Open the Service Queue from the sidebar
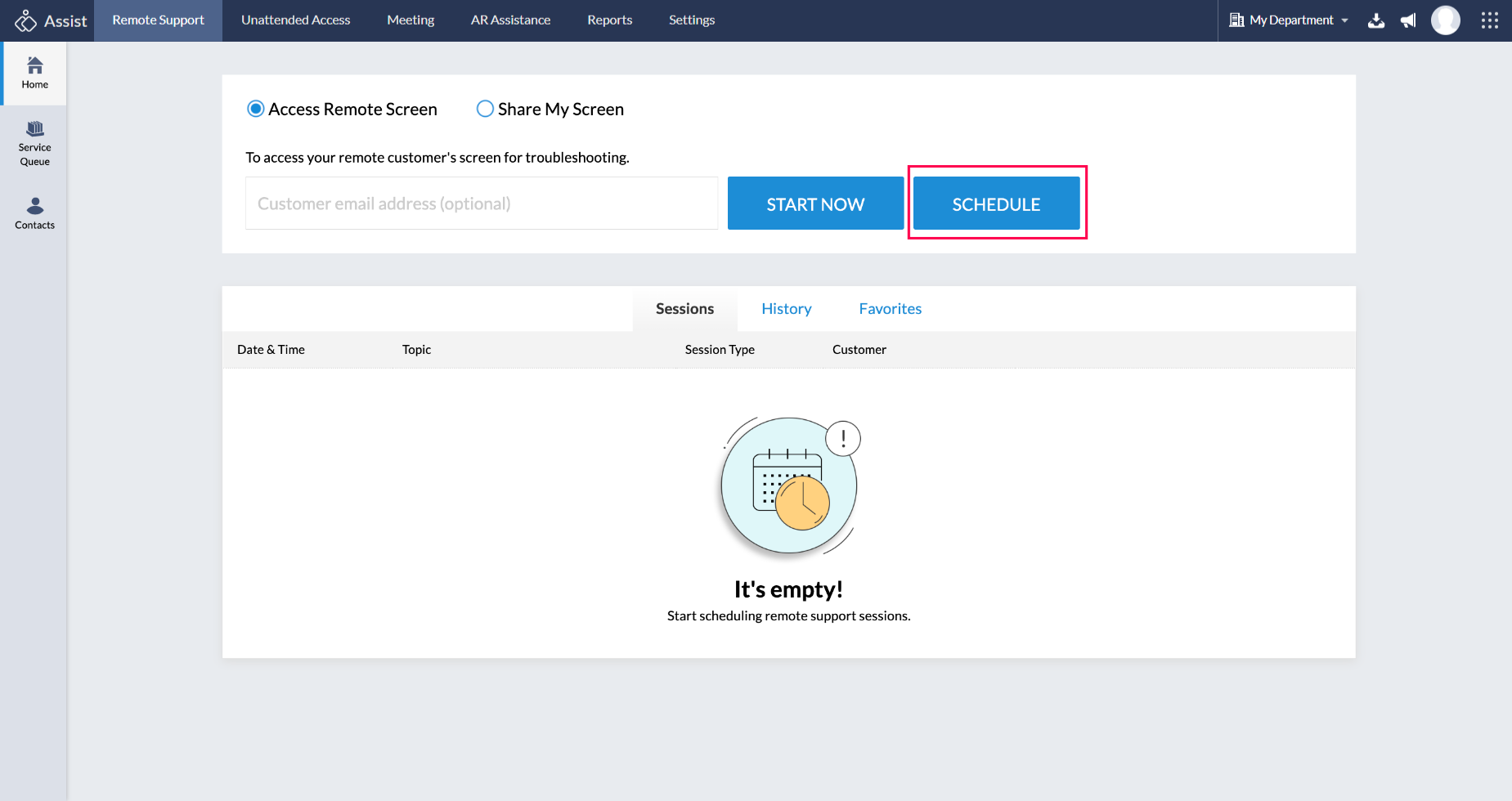The width and height of the screenshot is (1512, 801). (x=34, y=142)
